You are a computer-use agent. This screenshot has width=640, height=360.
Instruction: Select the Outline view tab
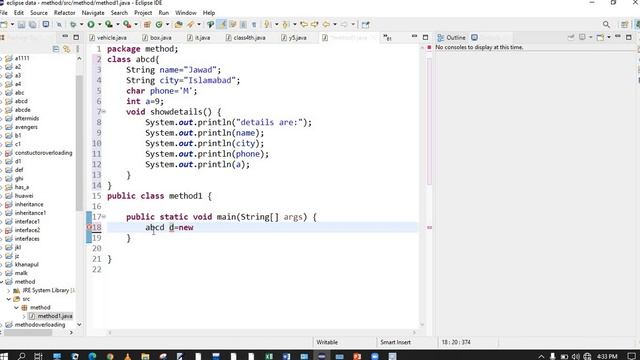pos(452,38)
